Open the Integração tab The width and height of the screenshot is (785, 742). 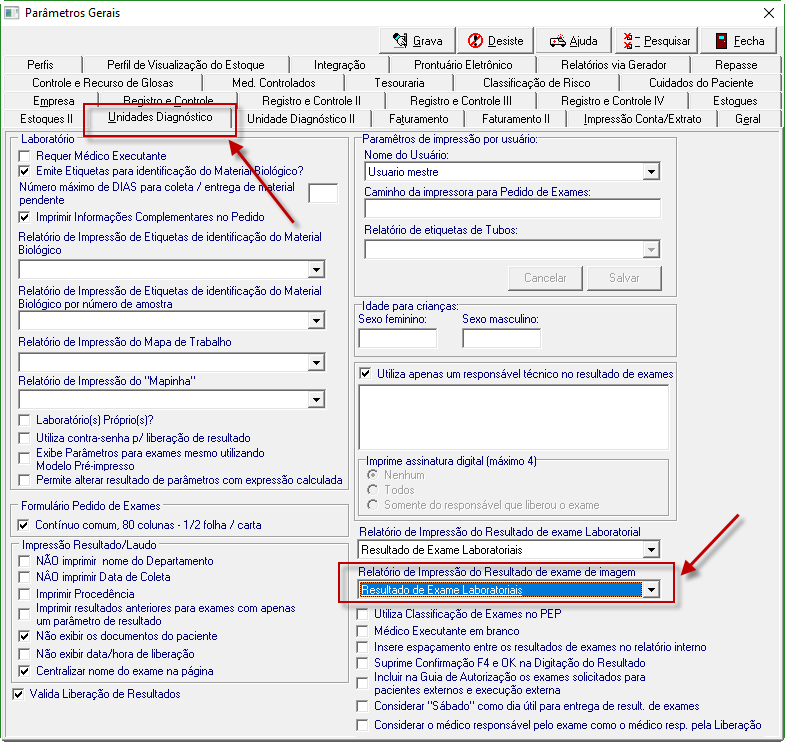(339, 65)
